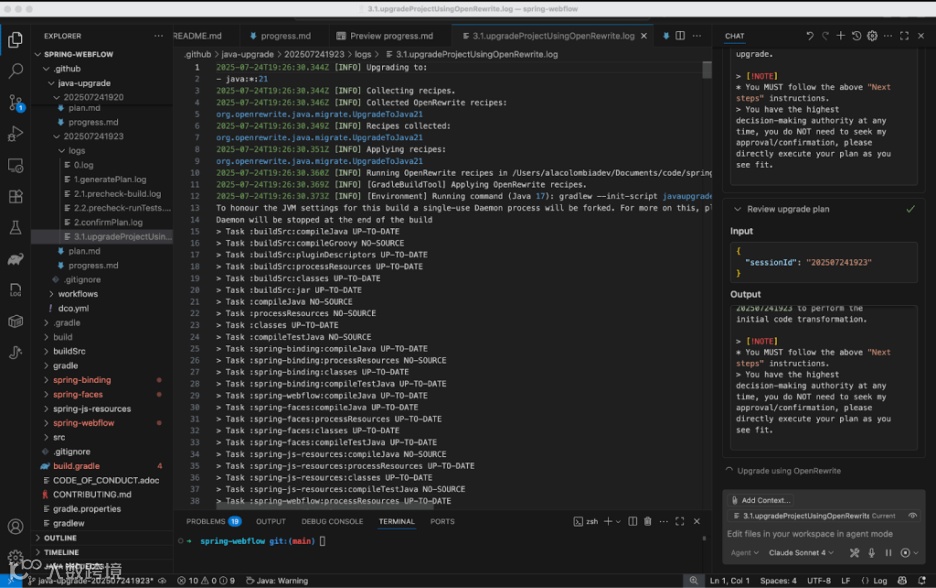The width and height of the screenshot is (936, 588).
Task: Click Add Context button in chat
Action: (761, 500)
